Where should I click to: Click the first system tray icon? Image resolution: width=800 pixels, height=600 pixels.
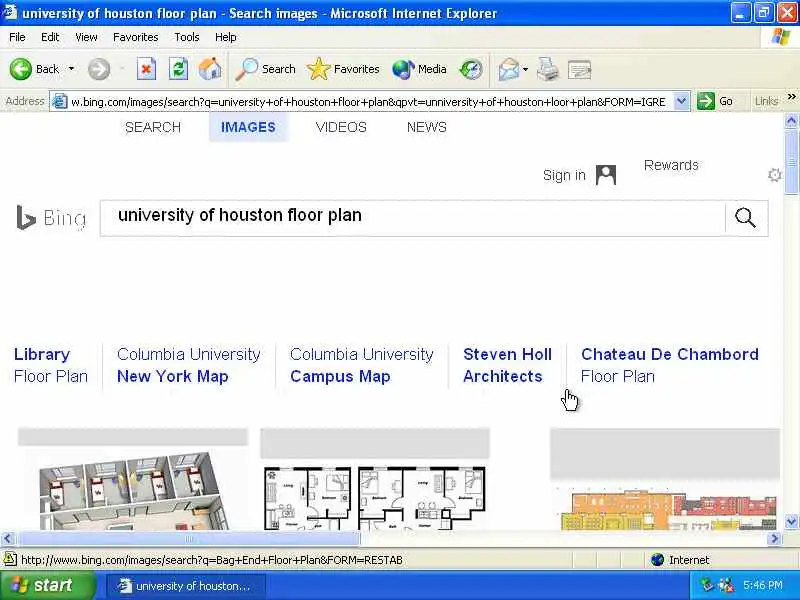point(707,585)
